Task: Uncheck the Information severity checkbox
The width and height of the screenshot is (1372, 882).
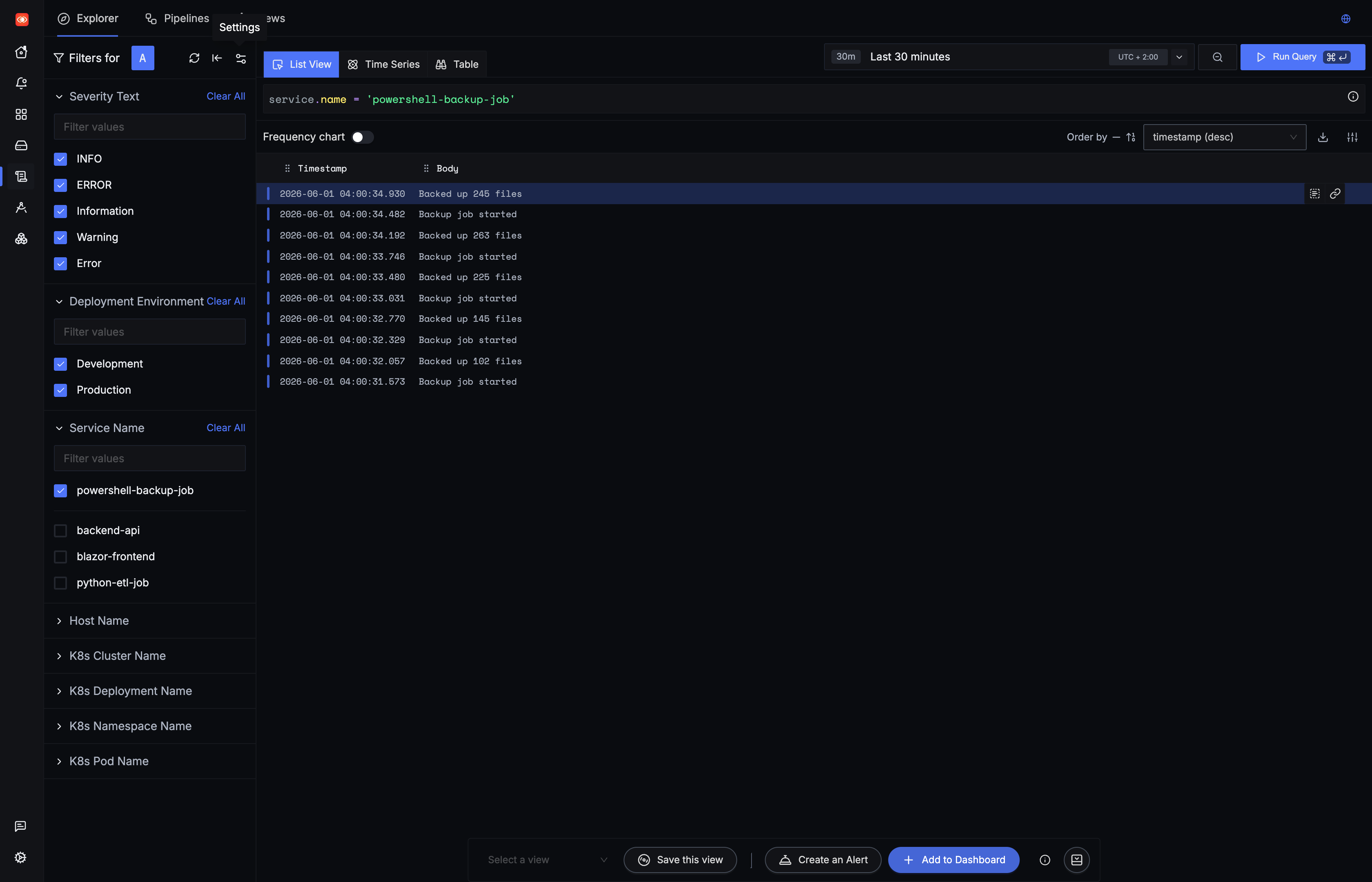Action: click(x=60, y=212)
